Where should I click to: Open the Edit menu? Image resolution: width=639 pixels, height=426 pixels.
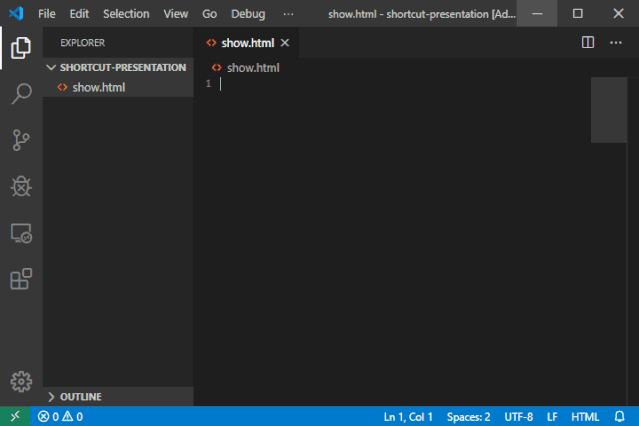point(79,14)
